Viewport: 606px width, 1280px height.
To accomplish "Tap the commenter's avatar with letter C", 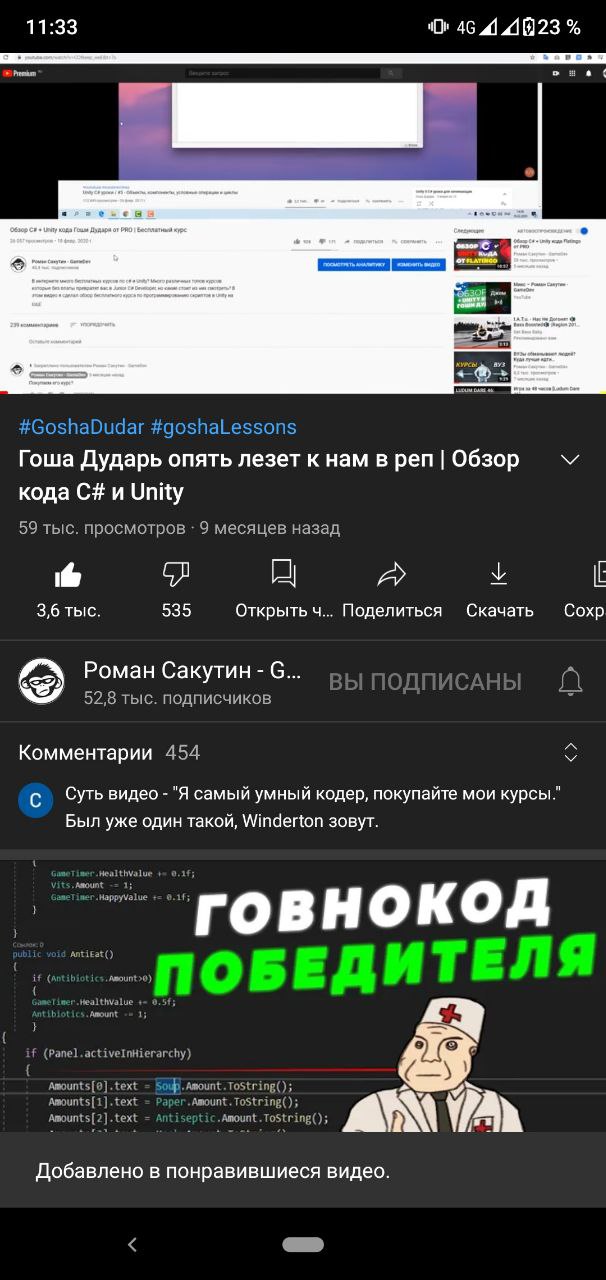I will click(36, 800).
